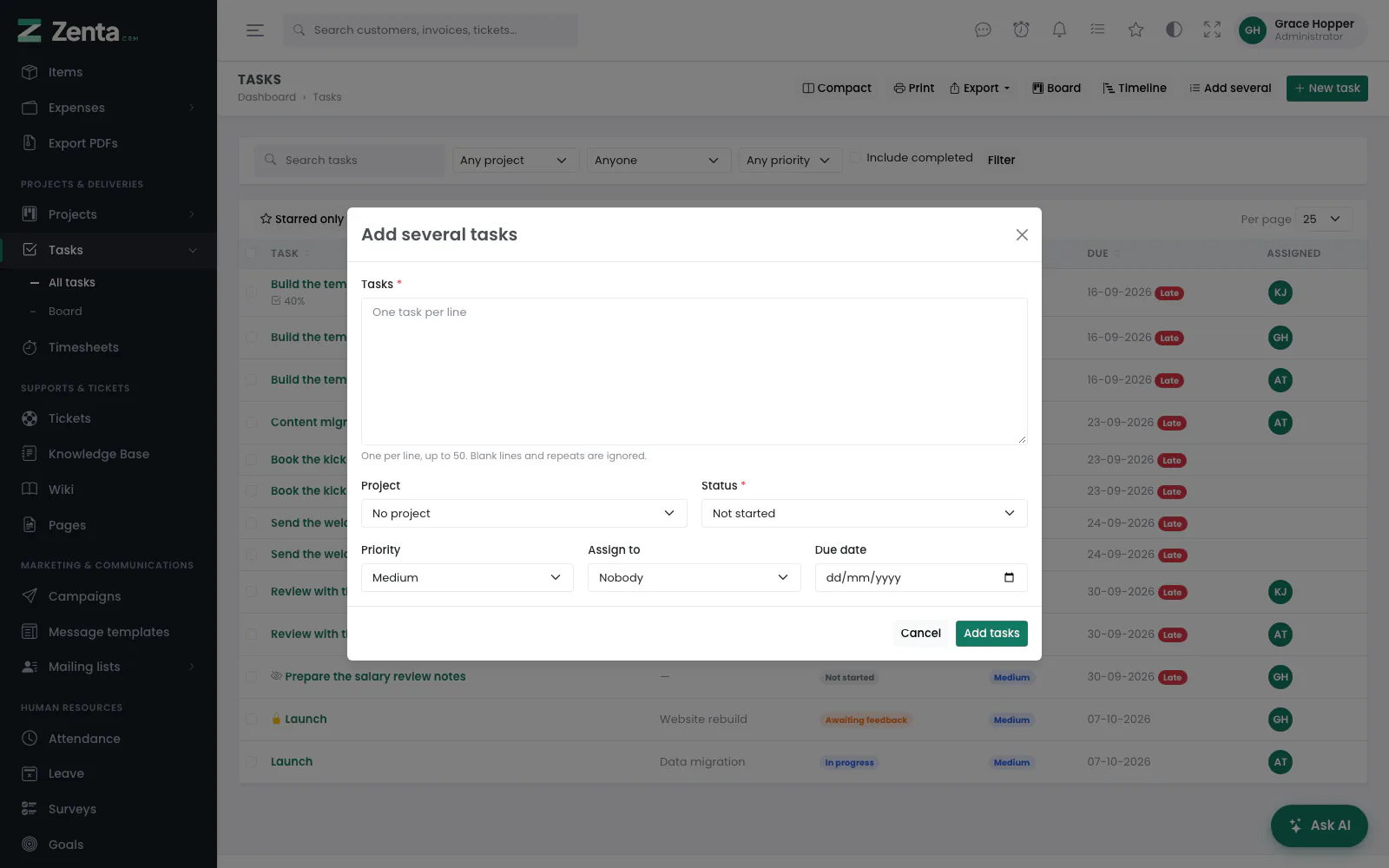Open the alarm clock reminders icon
This screenshot has height=868, width=1389.
[1021, 30]
